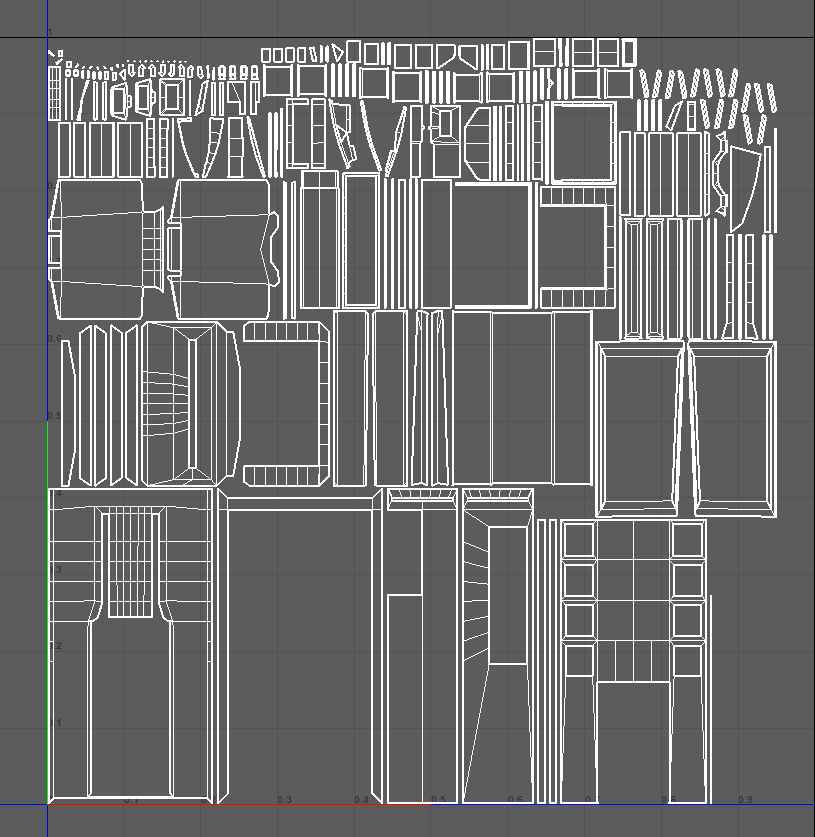This screenshot has width=815, height=837.
Task: Click the 0.3 label on the horizontal axis
Action: tap(284, 800)
